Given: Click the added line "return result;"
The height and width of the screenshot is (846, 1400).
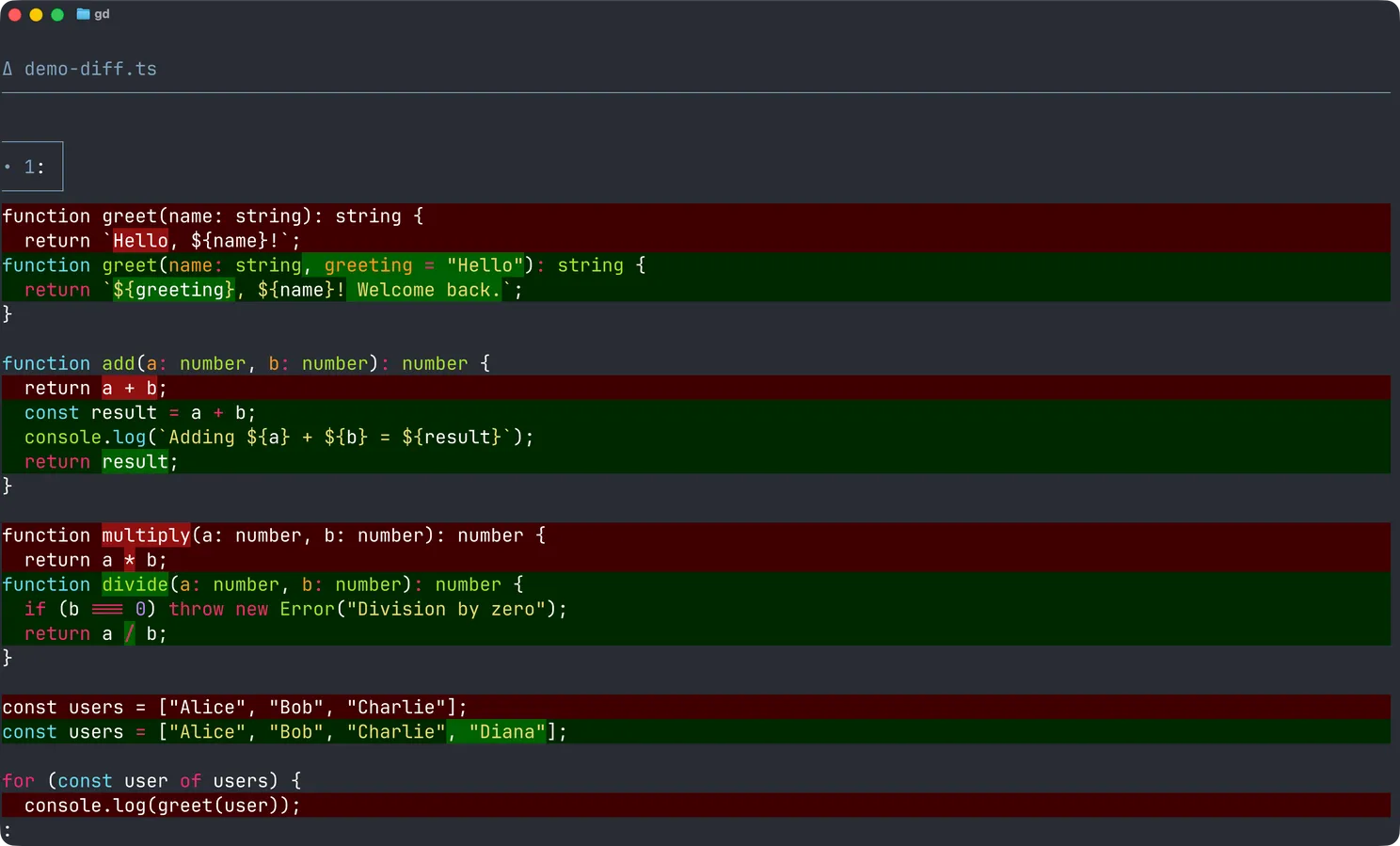Looking at the screenshot, I should (696, 461).
